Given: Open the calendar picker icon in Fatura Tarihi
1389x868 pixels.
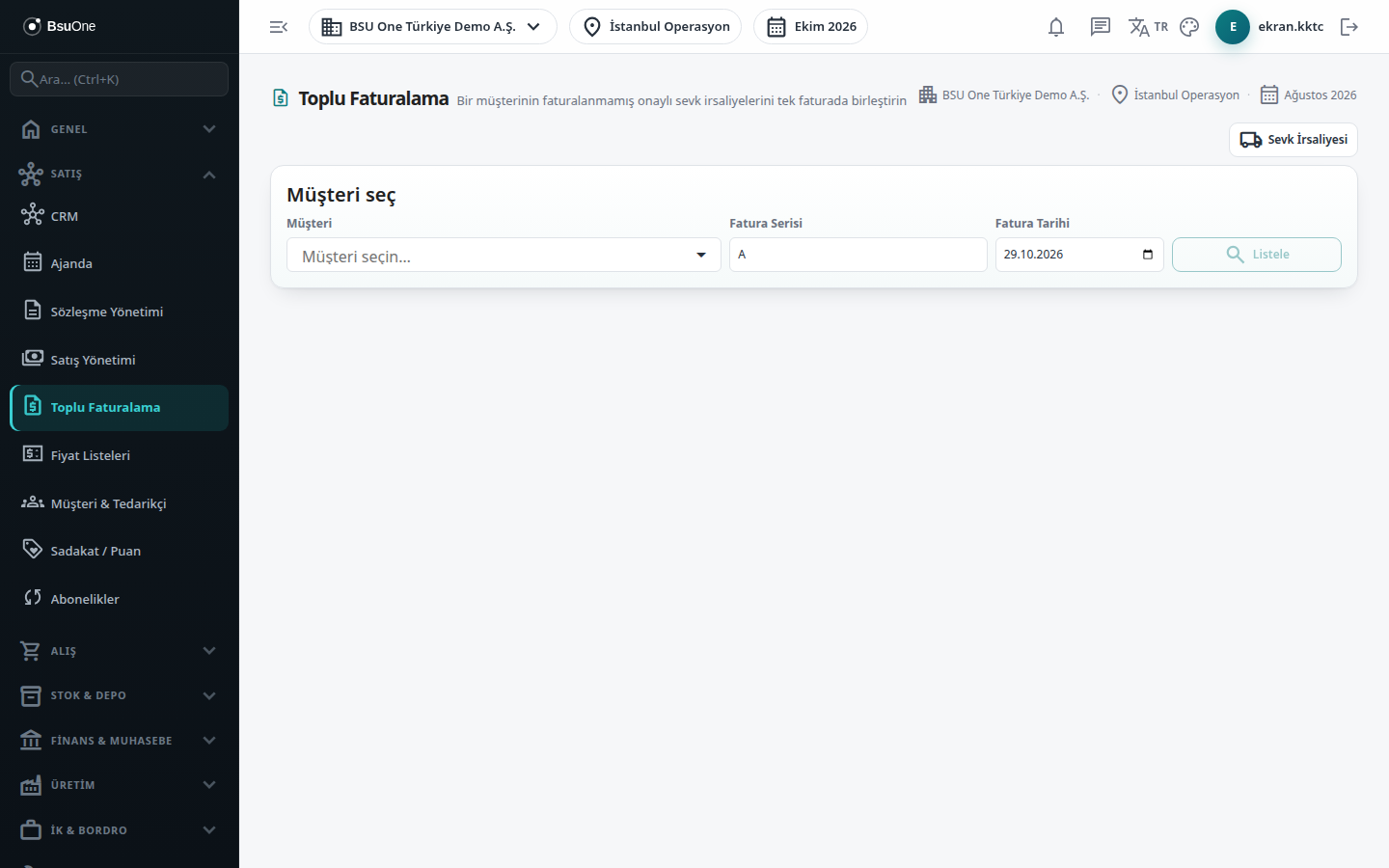Looking at the screenshot, I should [x=1148, y=255].
